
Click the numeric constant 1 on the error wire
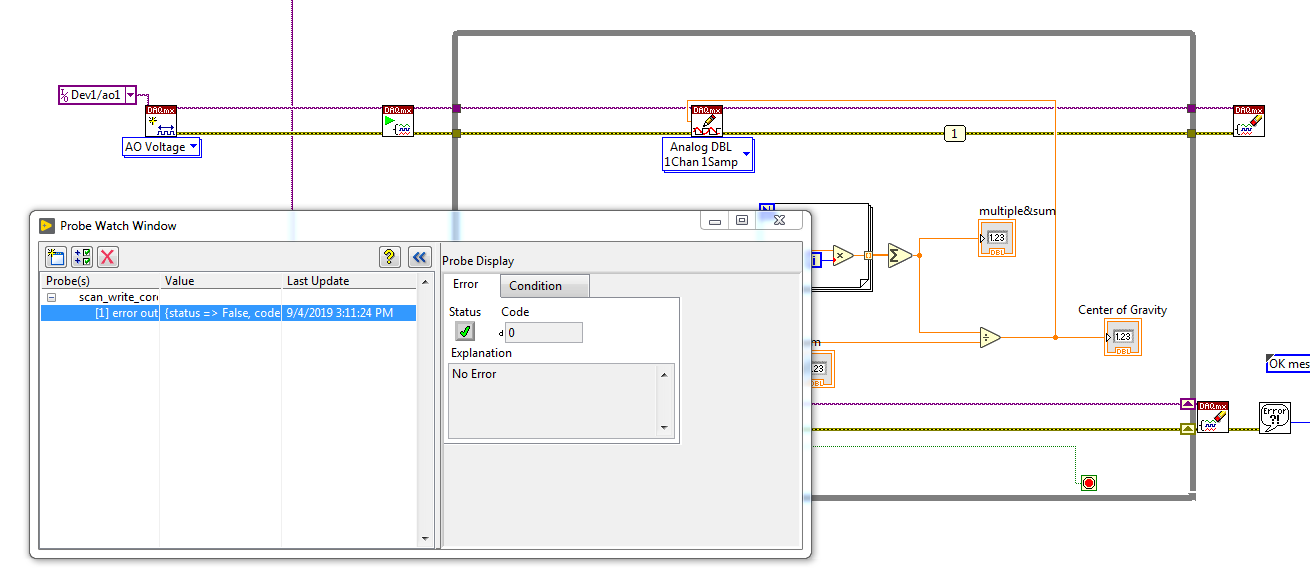(x=954, y=133)
